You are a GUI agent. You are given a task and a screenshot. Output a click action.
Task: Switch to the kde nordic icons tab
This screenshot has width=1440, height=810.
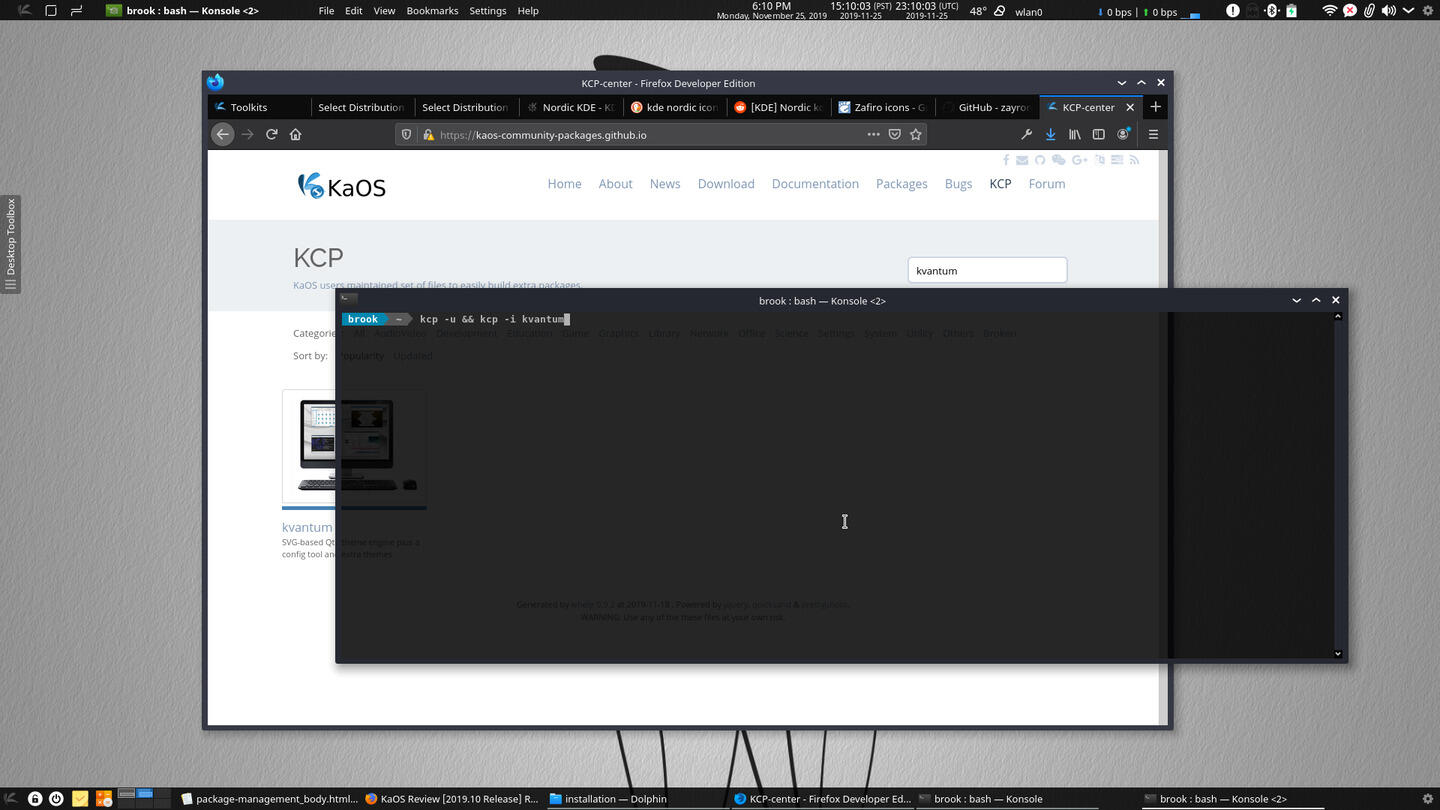(675, 107)
